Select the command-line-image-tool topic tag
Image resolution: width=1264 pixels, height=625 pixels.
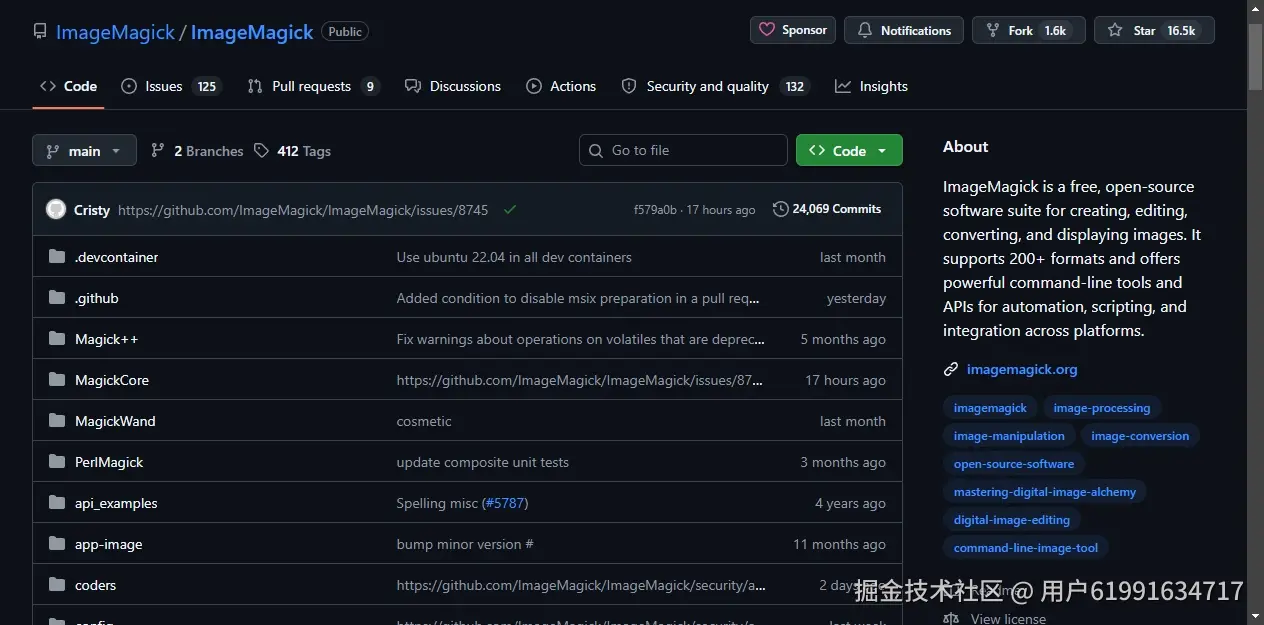(x=1026, y=548)
